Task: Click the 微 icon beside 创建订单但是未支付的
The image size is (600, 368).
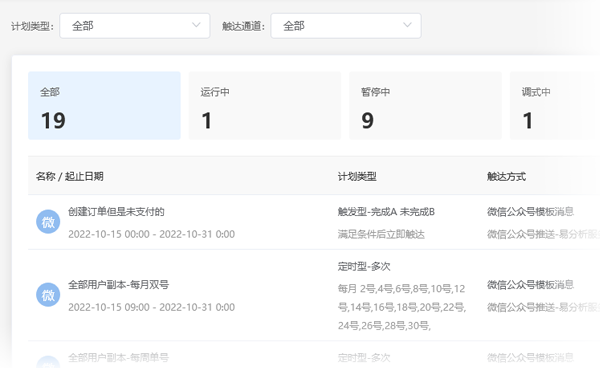Action: coord(48,221)
